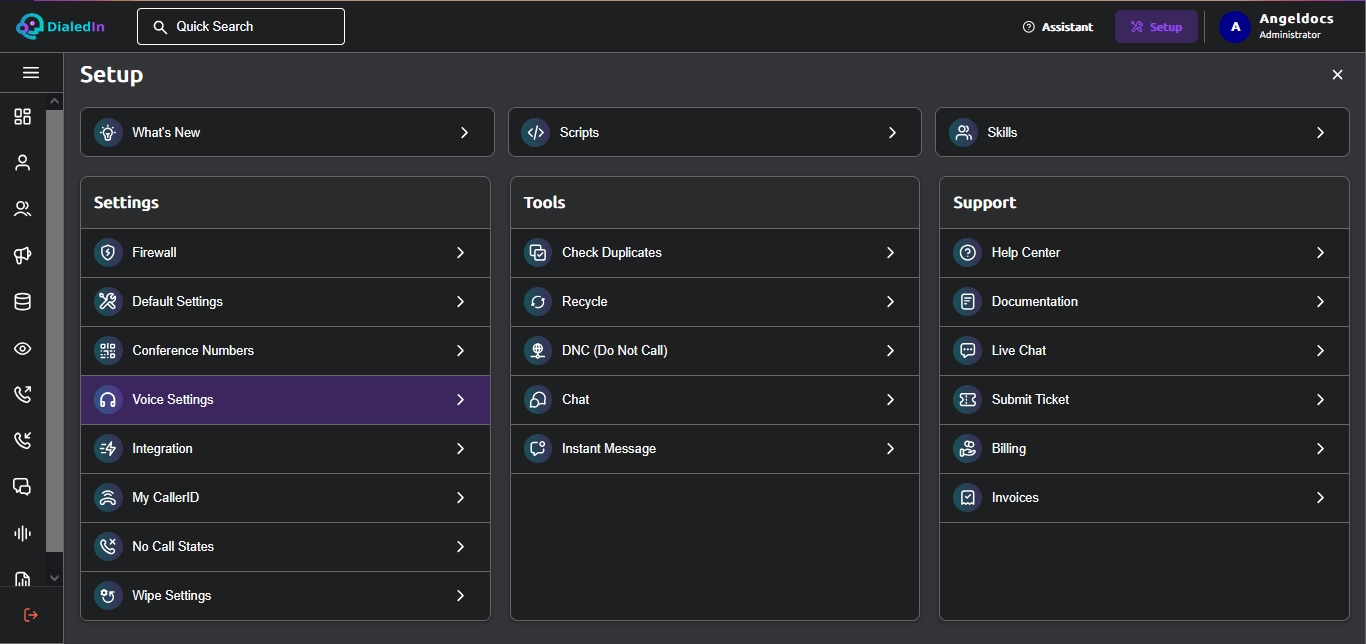Open the dashboard icon in left sidebar
This screenshot has width=1366, height=644.
(22, 117)
